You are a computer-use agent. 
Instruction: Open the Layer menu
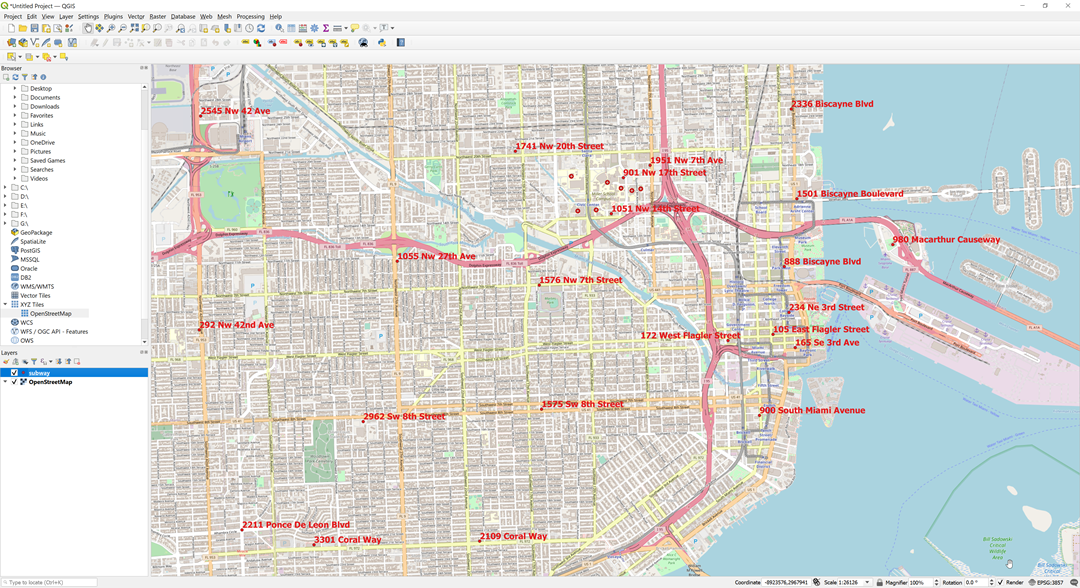66,17
